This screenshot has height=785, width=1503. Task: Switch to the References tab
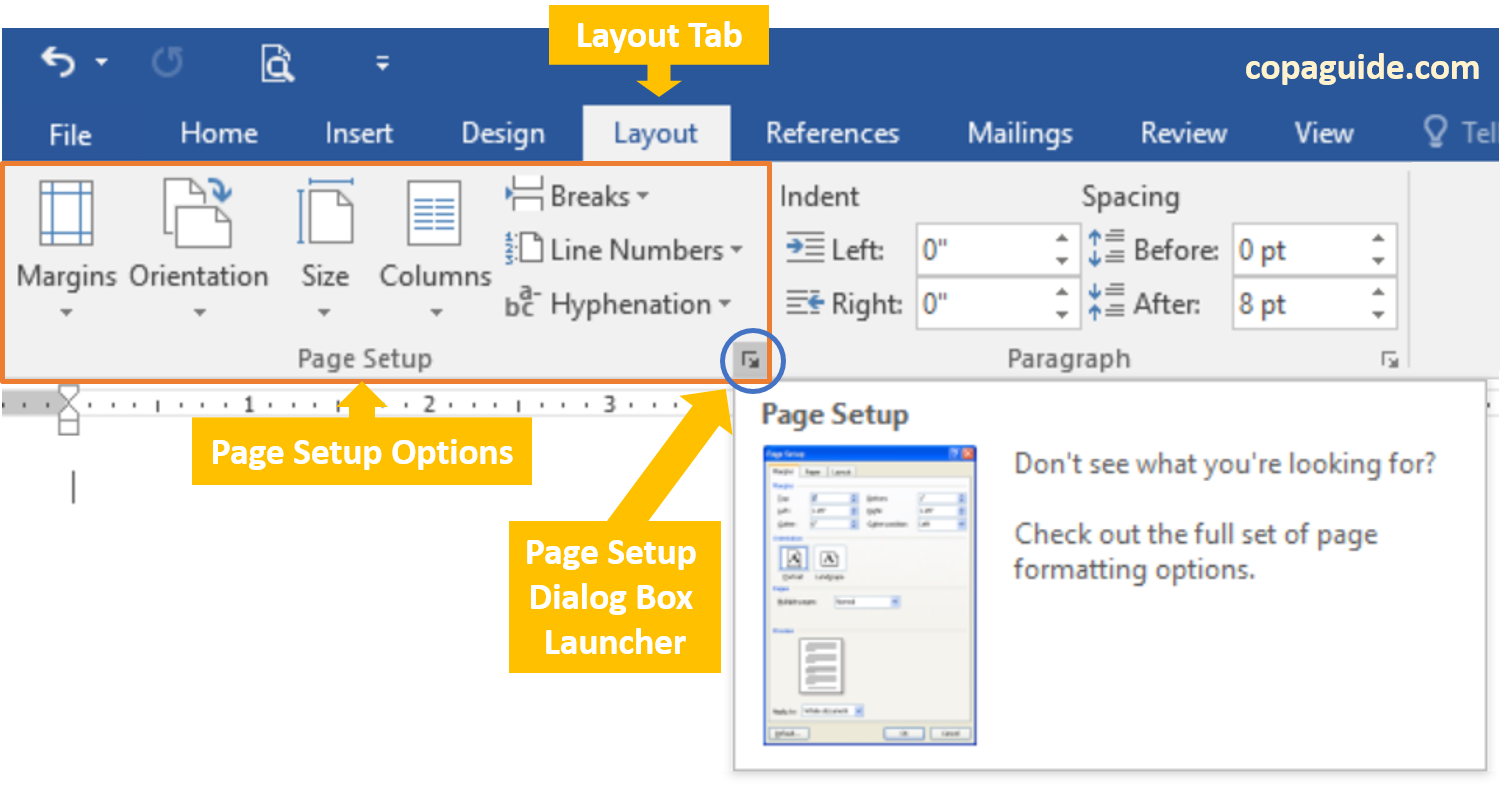(832, 132)
